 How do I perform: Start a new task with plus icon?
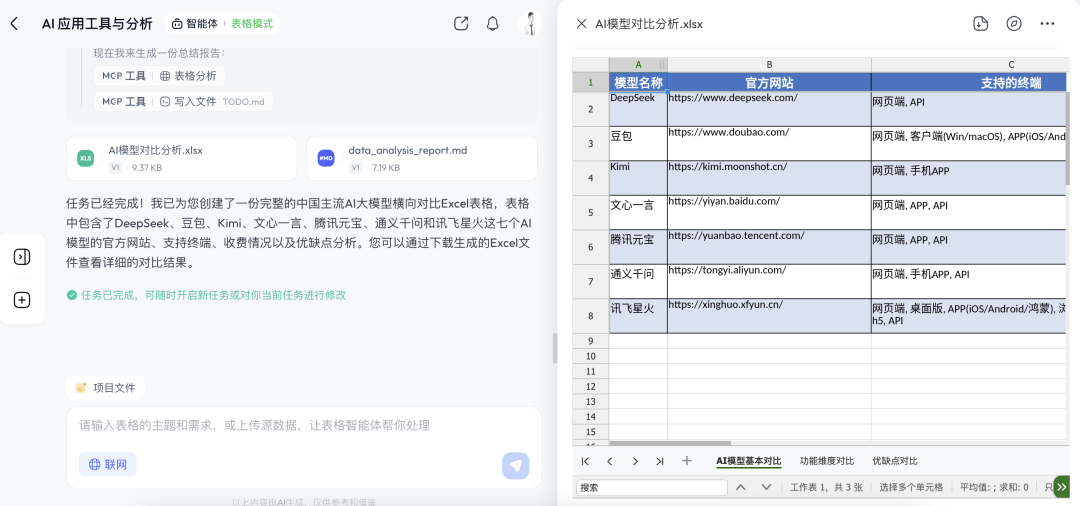(x=22, y=300)
